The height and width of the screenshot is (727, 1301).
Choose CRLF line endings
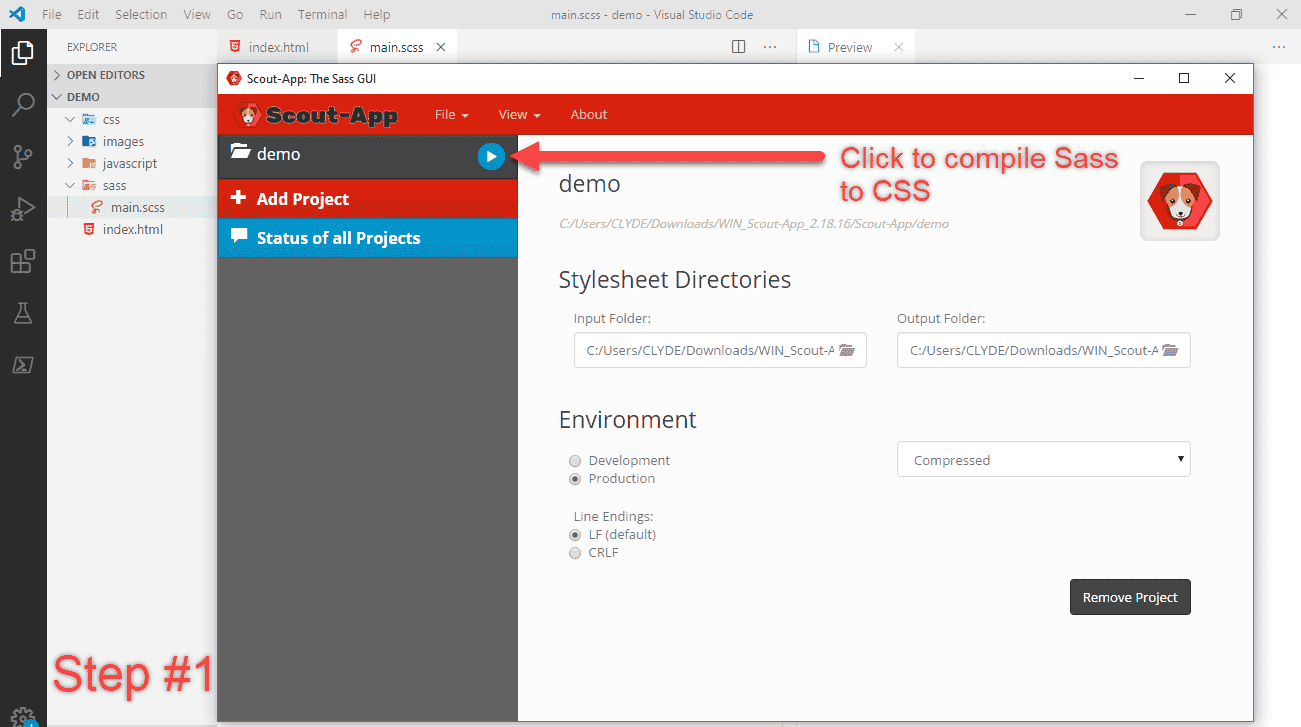[575, 553]
